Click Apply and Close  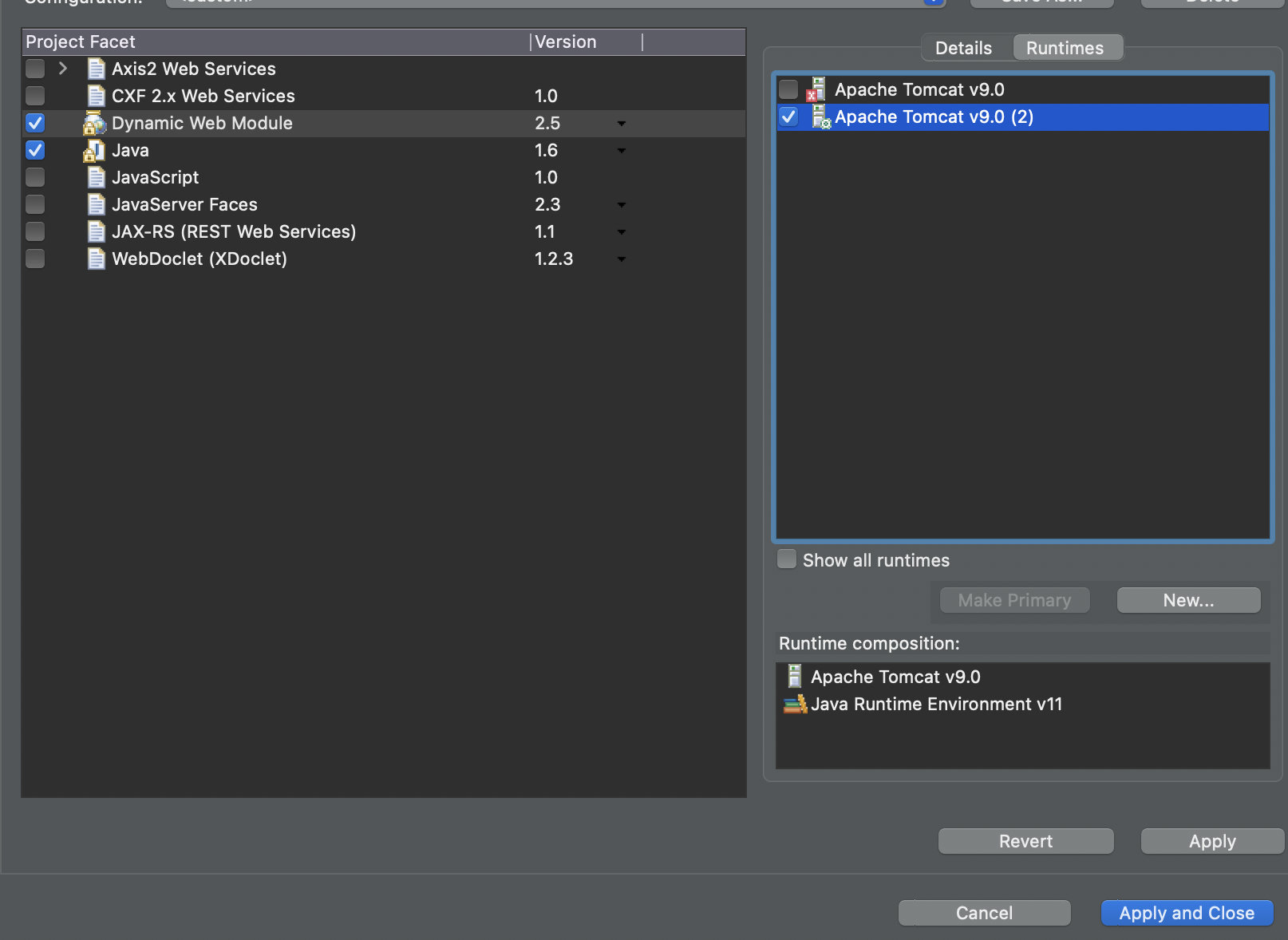tap(1187, 913)
